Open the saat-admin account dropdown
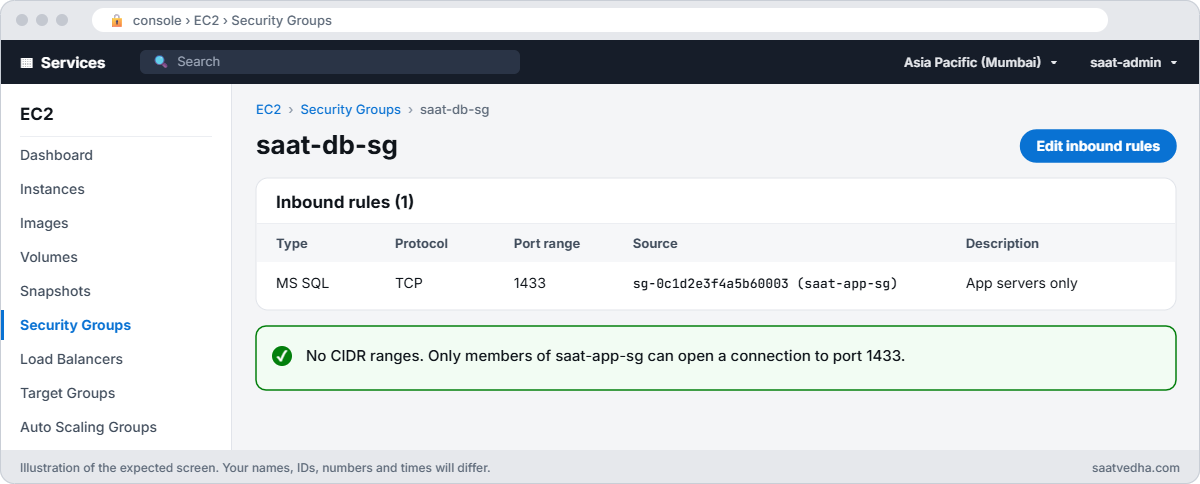The image size is (1200, 484). 1133,62
